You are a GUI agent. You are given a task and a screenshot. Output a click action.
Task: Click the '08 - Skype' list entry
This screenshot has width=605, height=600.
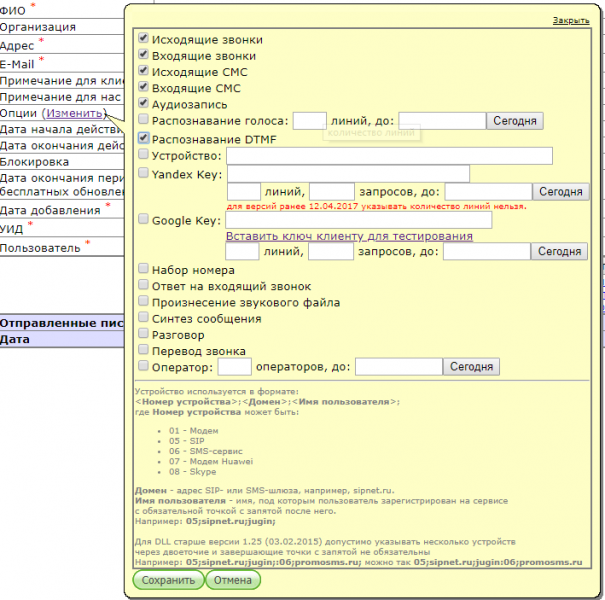point(192,472)
